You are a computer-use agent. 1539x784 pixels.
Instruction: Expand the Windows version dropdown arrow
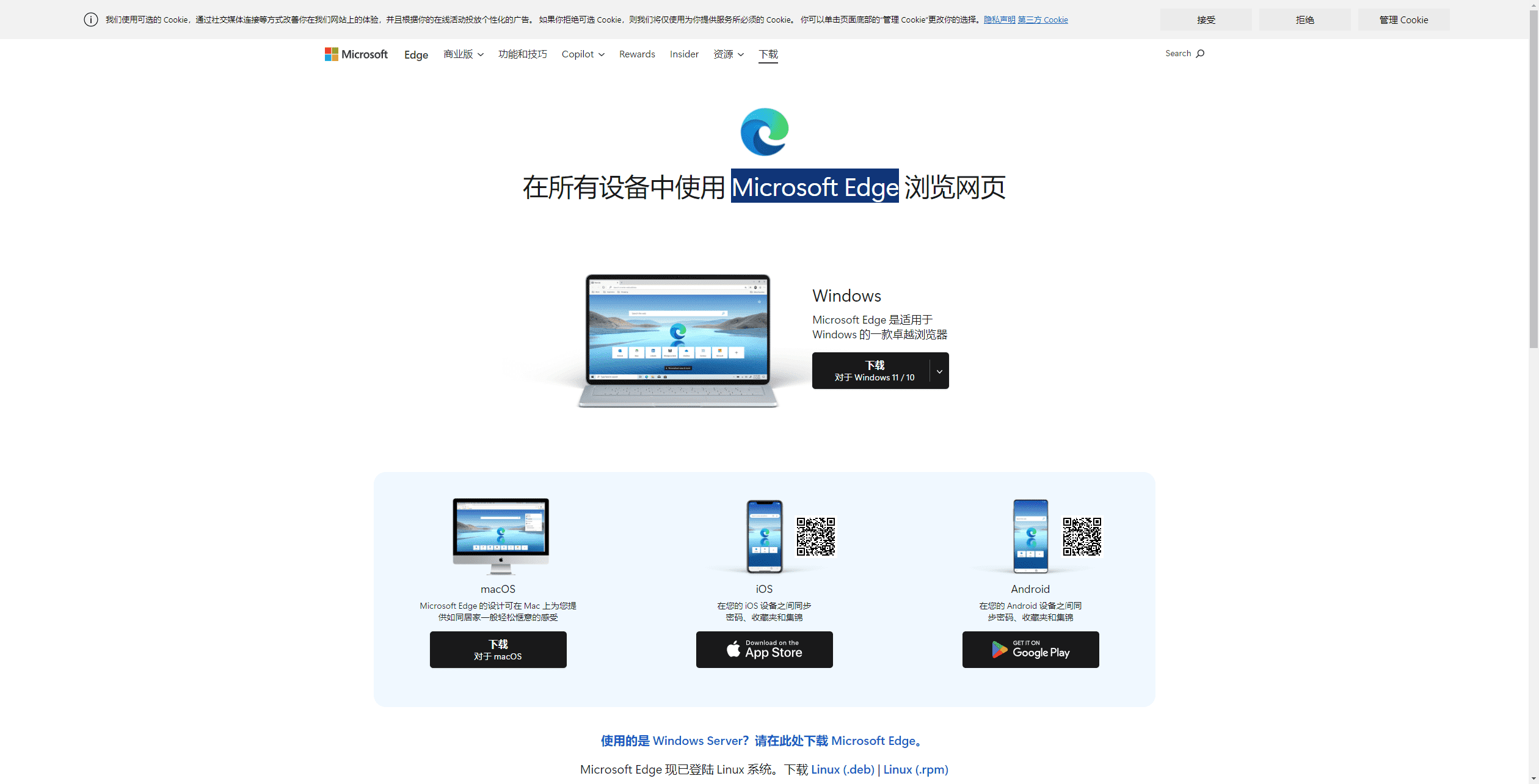click(940, 370)
